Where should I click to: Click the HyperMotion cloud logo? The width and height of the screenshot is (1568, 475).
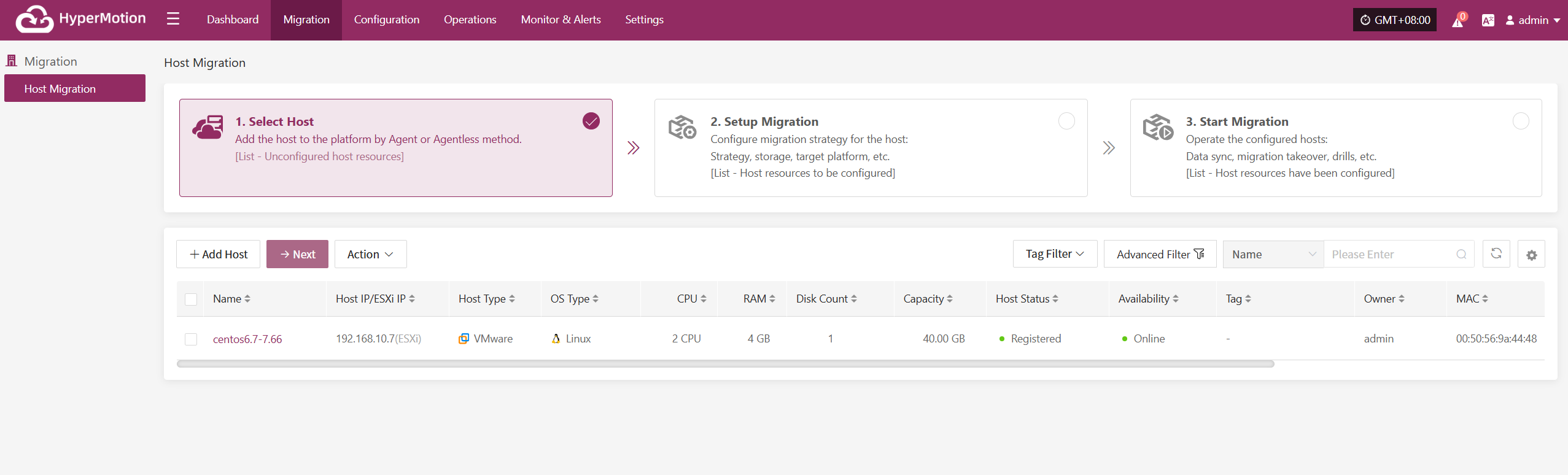pyautogui.click(x=34, y=19)
